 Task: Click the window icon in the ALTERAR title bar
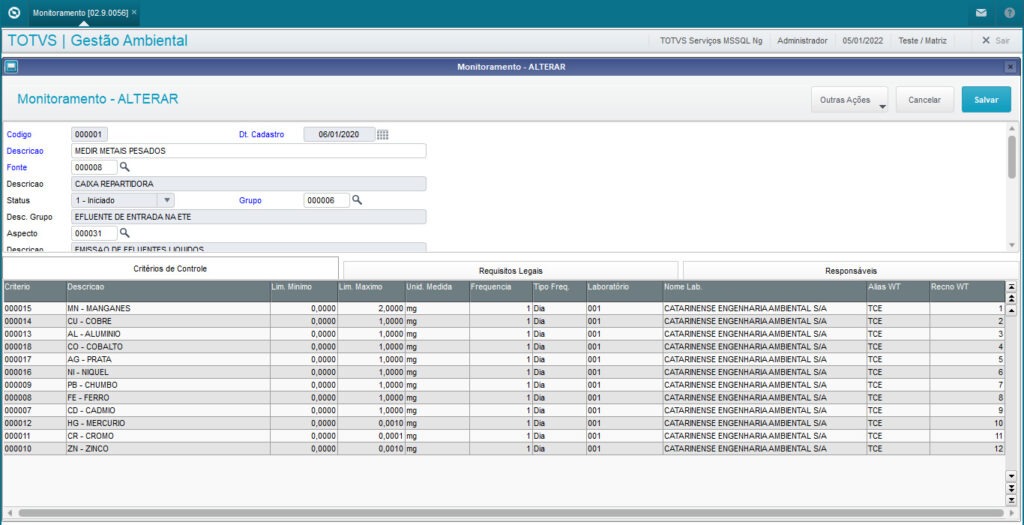tap(12, 67)
